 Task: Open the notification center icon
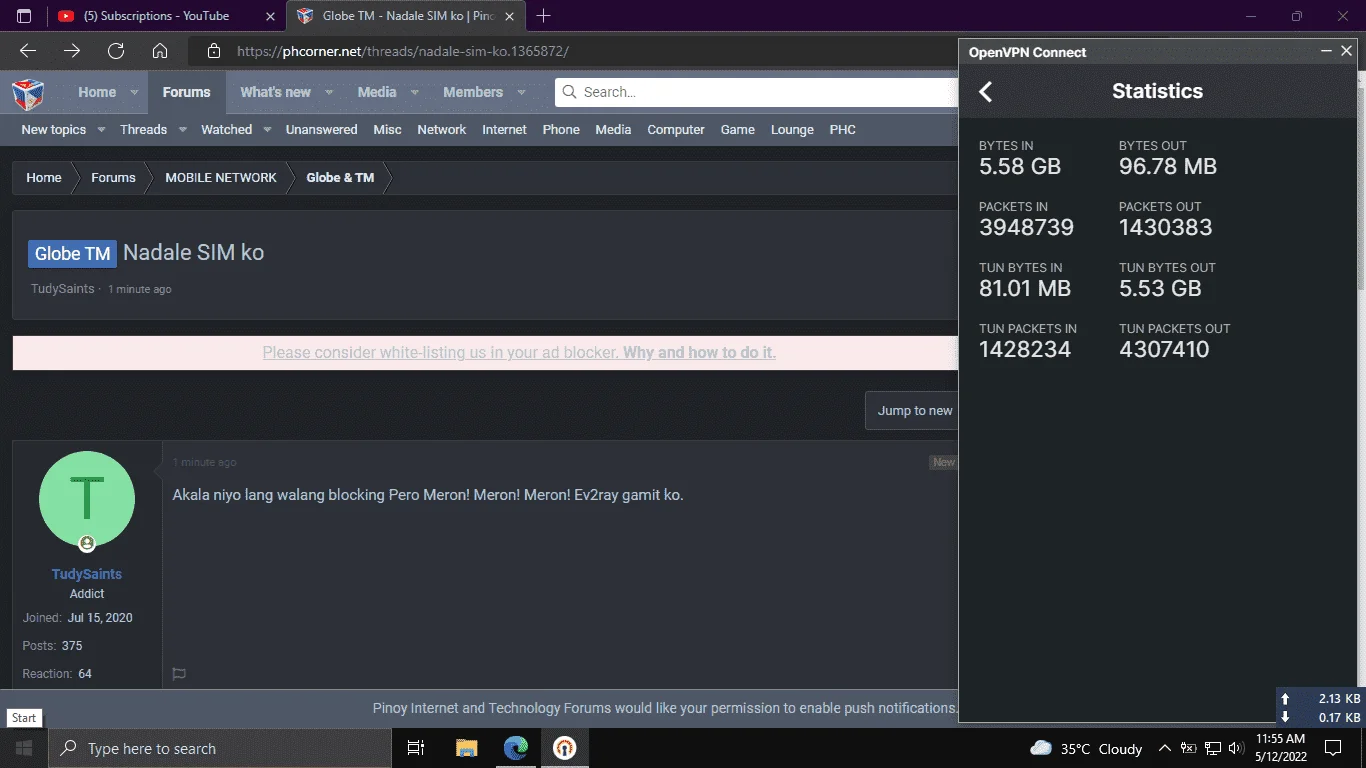pos(1332,748)
